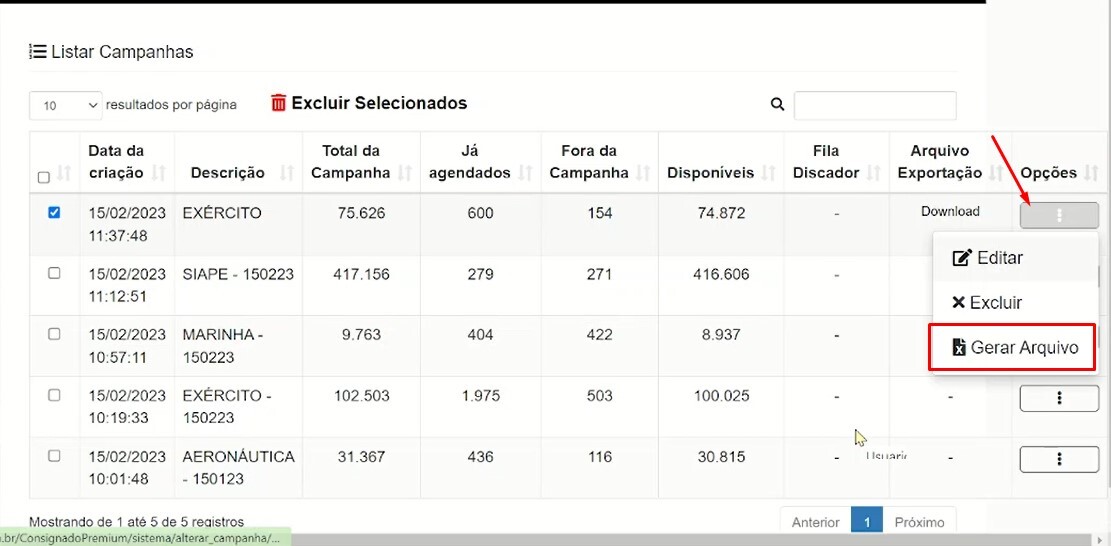Collapse the open options menu button for EXÉRCITO

click(1059, 215)
